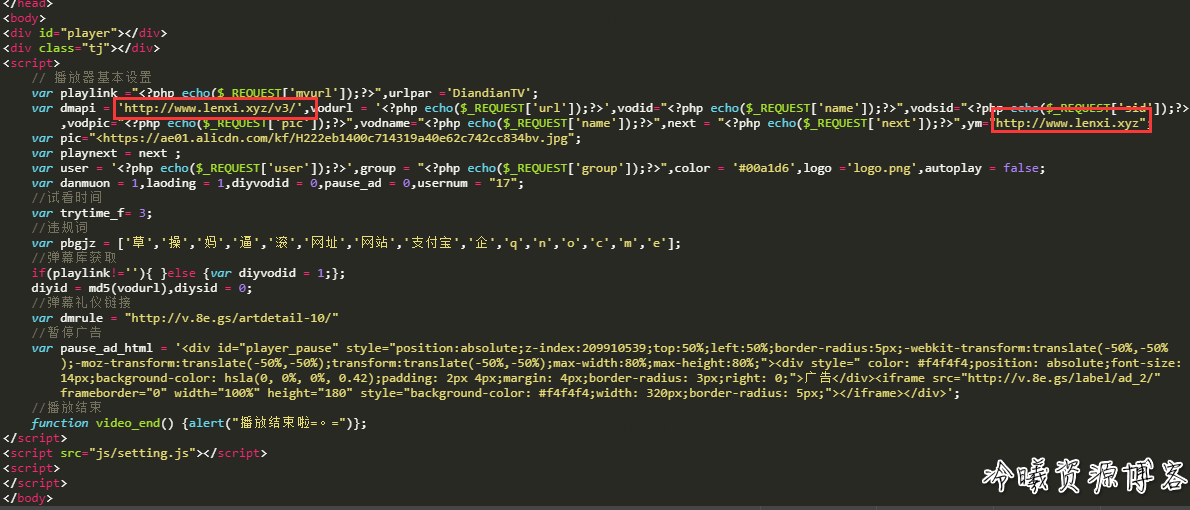Click the usernum value "17"

point(502,183)
